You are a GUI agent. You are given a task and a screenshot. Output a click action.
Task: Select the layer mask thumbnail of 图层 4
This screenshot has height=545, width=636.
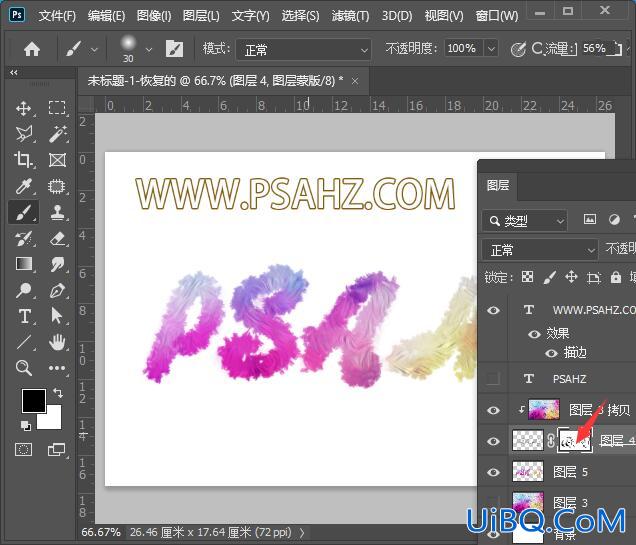coord(575,440)
